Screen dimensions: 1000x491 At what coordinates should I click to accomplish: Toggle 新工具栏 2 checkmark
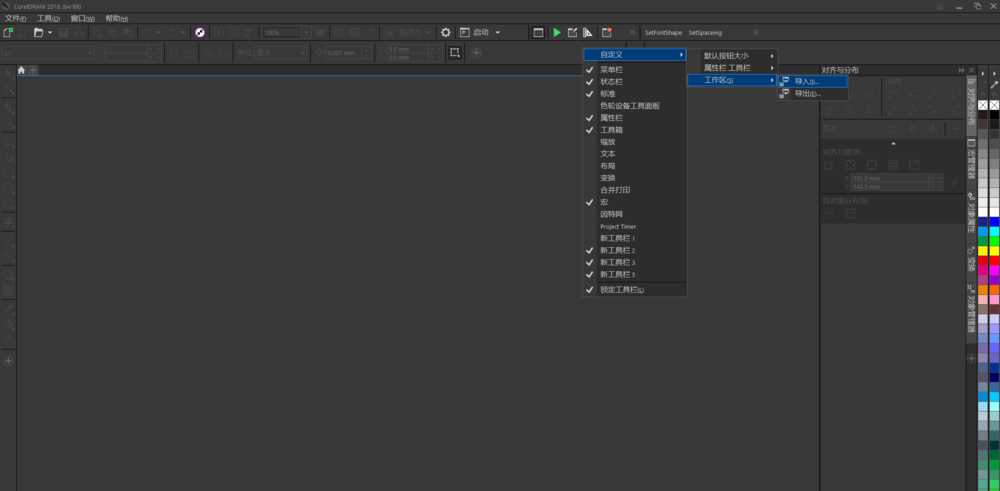[589, 251]
